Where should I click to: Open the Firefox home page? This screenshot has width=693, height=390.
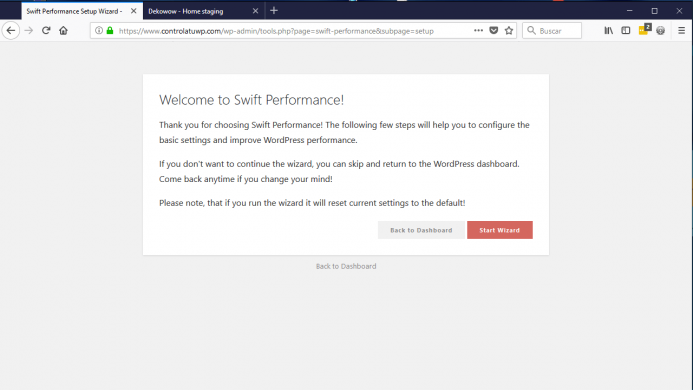tap(63, 31)
